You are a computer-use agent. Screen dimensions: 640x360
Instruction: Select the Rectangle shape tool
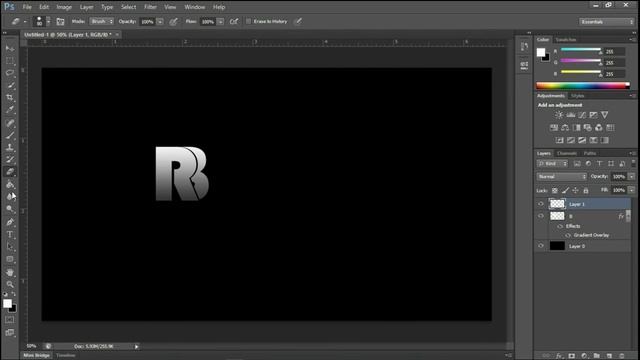pyautogui.click(x=10, y=259)
